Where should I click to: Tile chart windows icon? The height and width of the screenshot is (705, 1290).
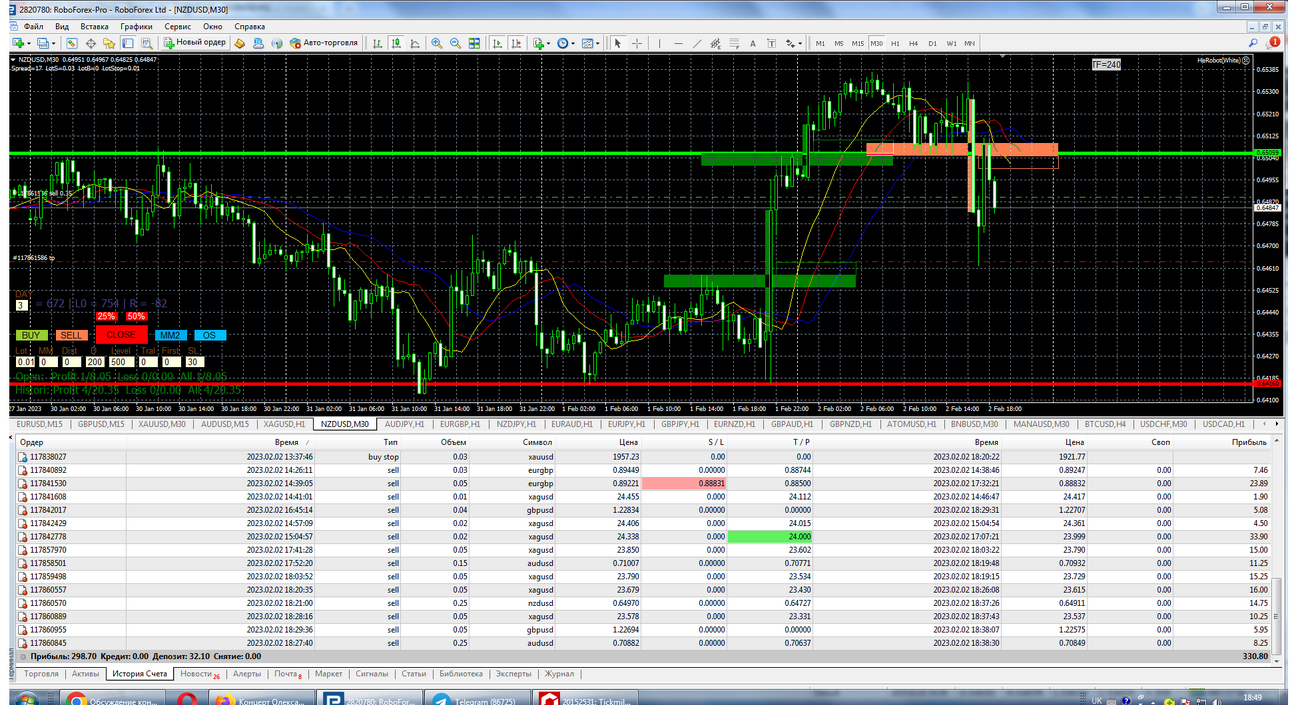point(474,43)
